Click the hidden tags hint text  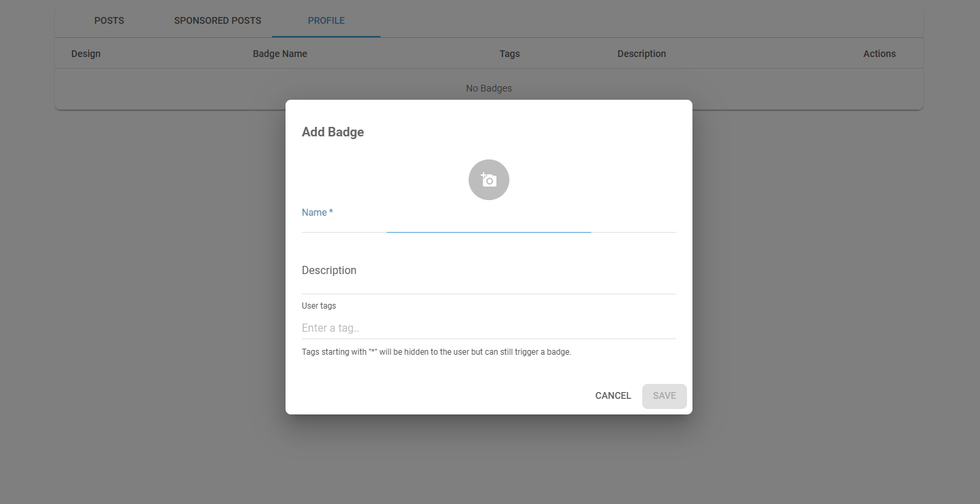point(436,352)
